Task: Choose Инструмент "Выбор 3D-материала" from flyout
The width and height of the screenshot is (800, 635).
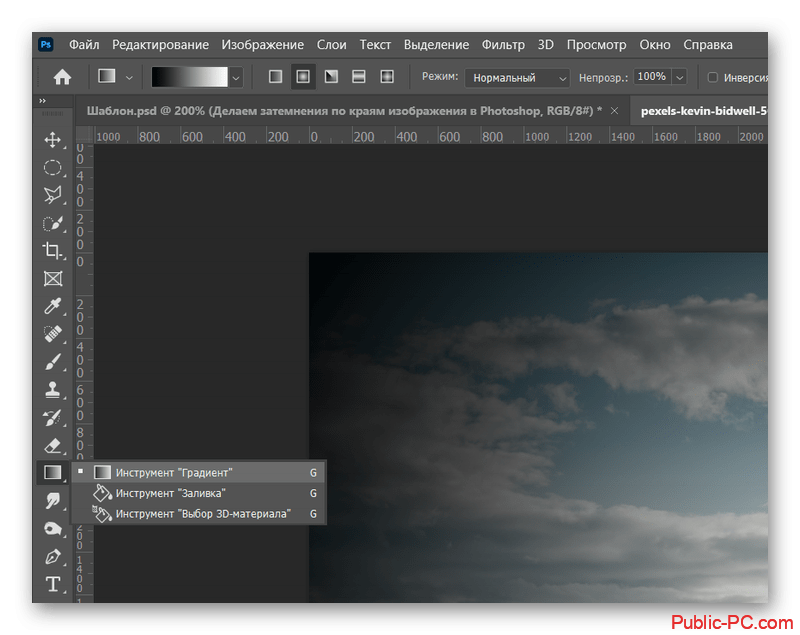Action: click(202, 514)
